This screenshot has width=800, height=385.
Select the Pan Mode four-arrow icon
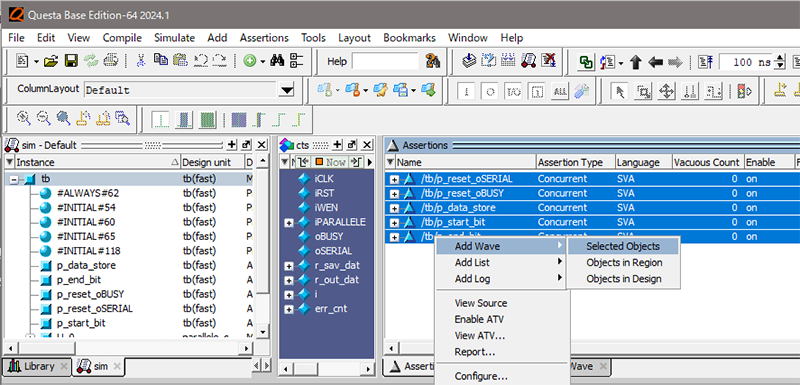[667, 92]
